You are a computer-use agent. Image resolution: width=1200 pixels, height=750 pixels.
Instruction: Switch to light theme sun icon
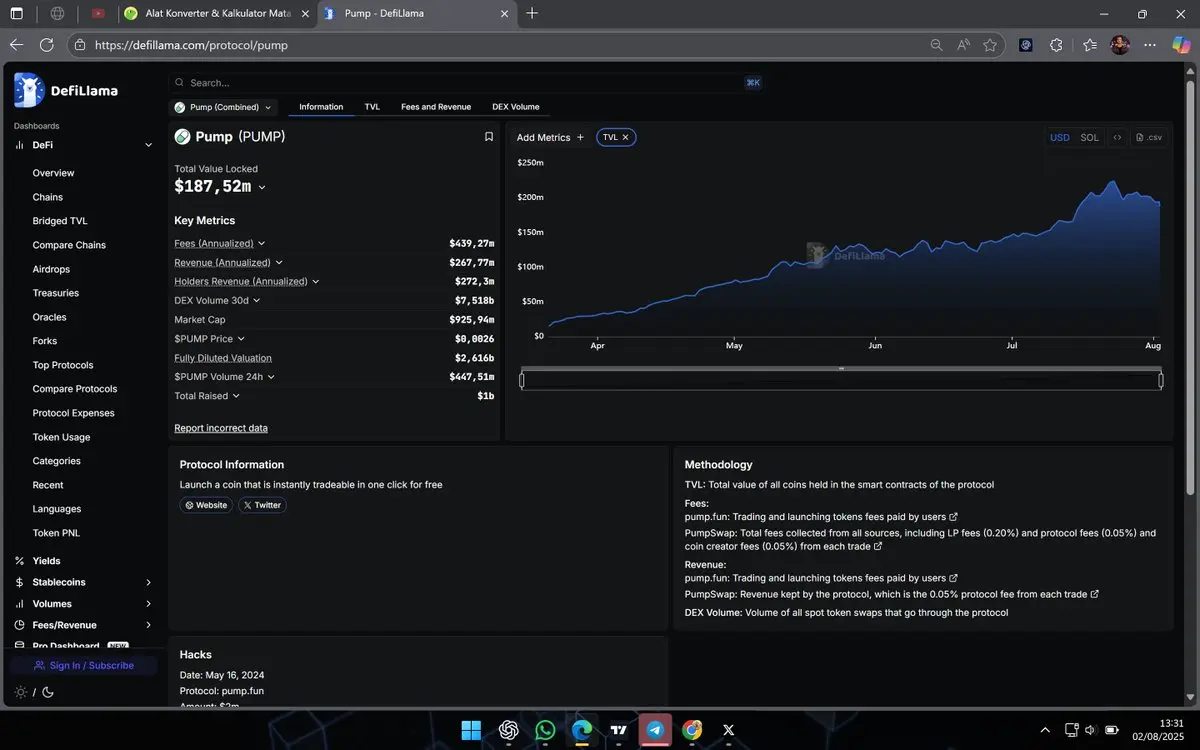point(21,692)
